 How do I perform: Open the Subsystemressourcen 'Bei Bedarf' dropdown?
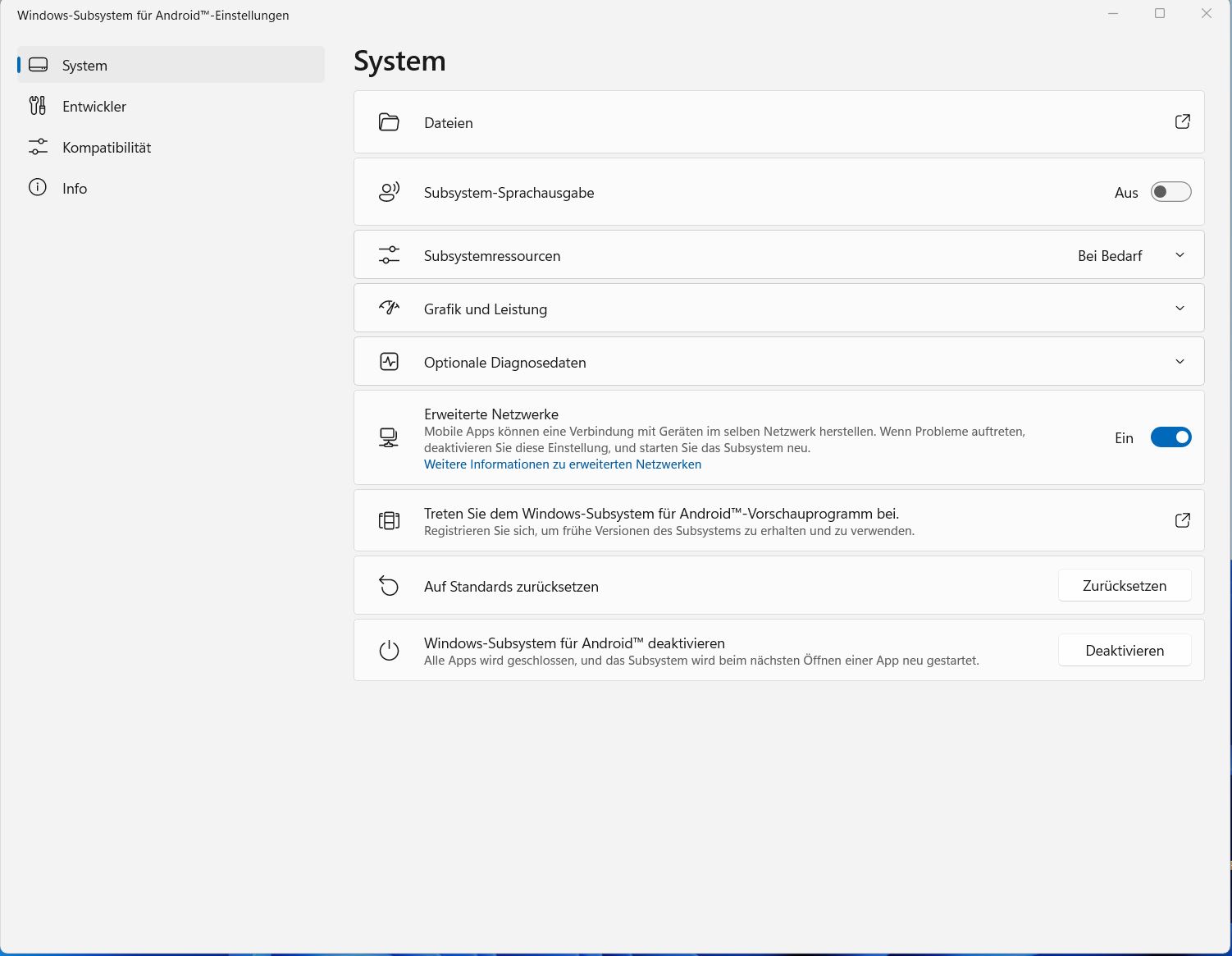pos(1130,256)
